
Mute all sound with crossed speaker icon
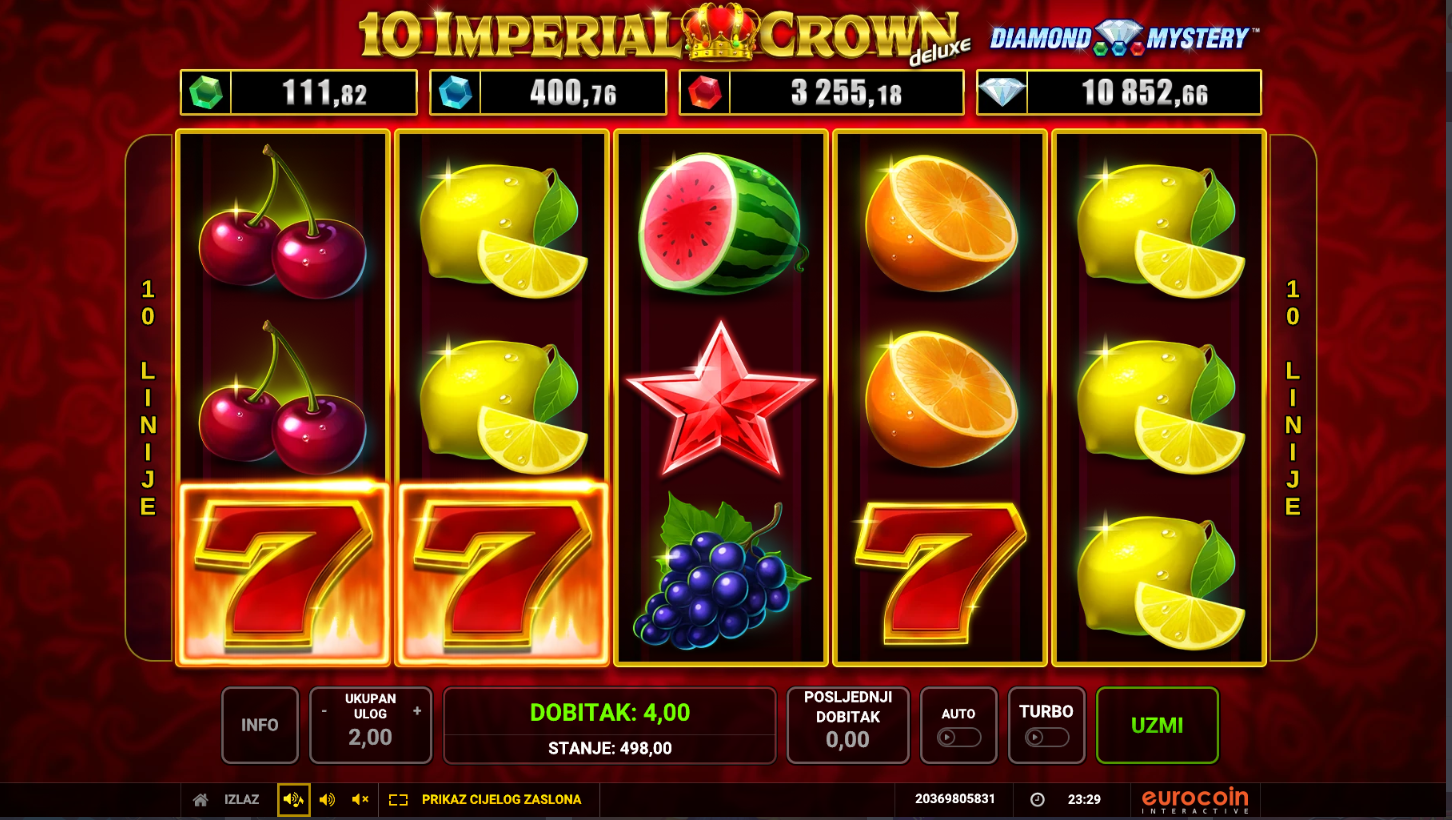pyautogui.click(x=360, y=800)
